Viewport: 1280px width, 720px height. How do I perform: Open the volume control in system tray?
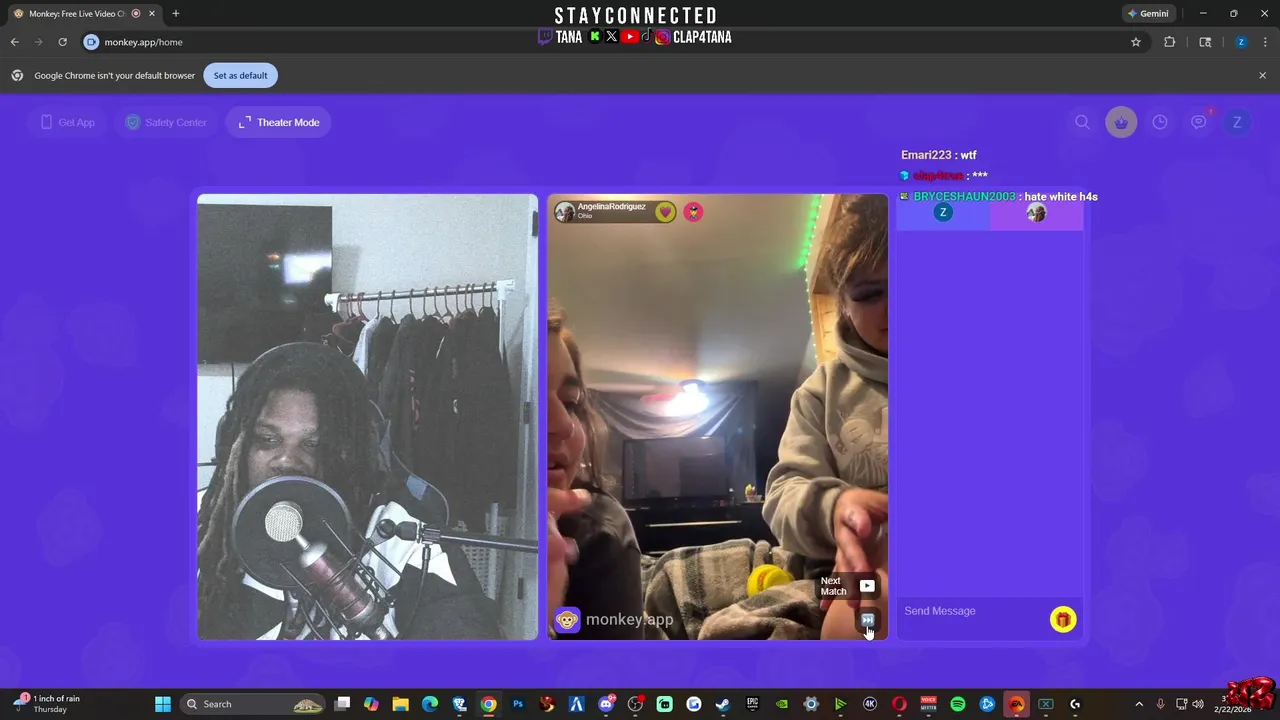(x=1198, y=704)
